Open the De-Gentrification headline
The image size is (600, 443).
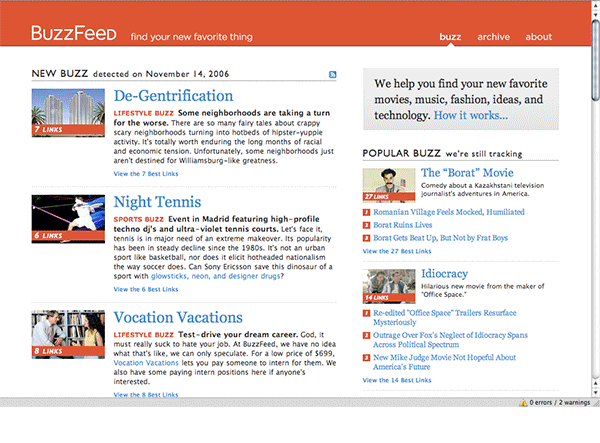(173, 96)
